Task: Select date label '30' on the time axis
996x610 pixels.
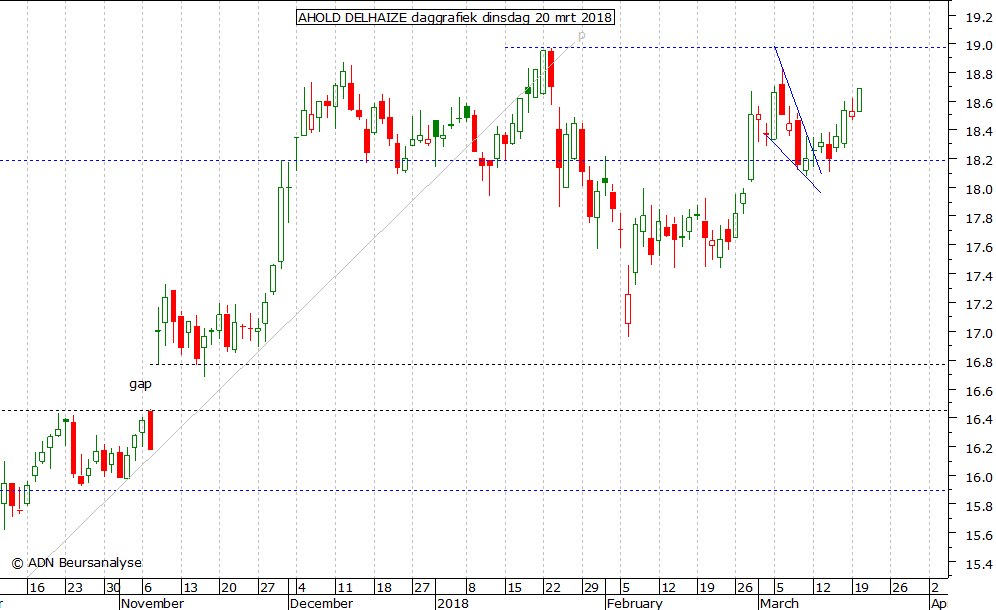Action: tap(112, 588)
